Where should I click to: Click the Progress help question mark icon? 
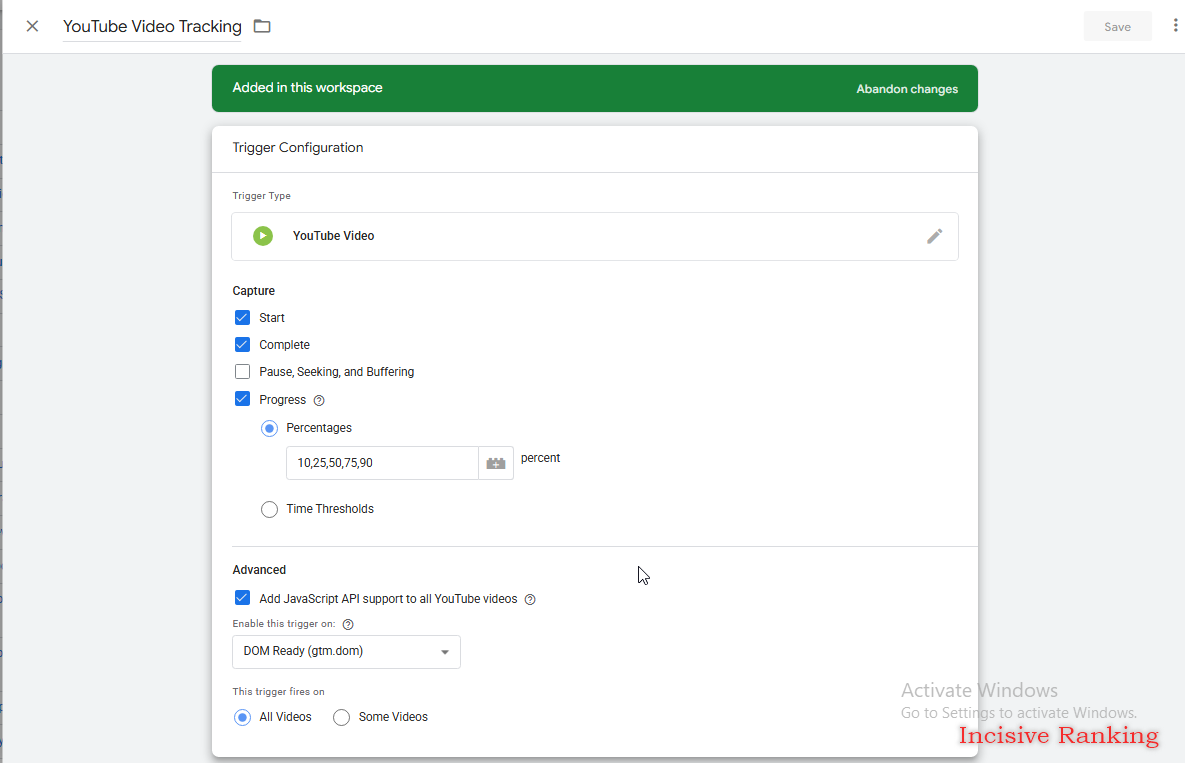[319, 400]
